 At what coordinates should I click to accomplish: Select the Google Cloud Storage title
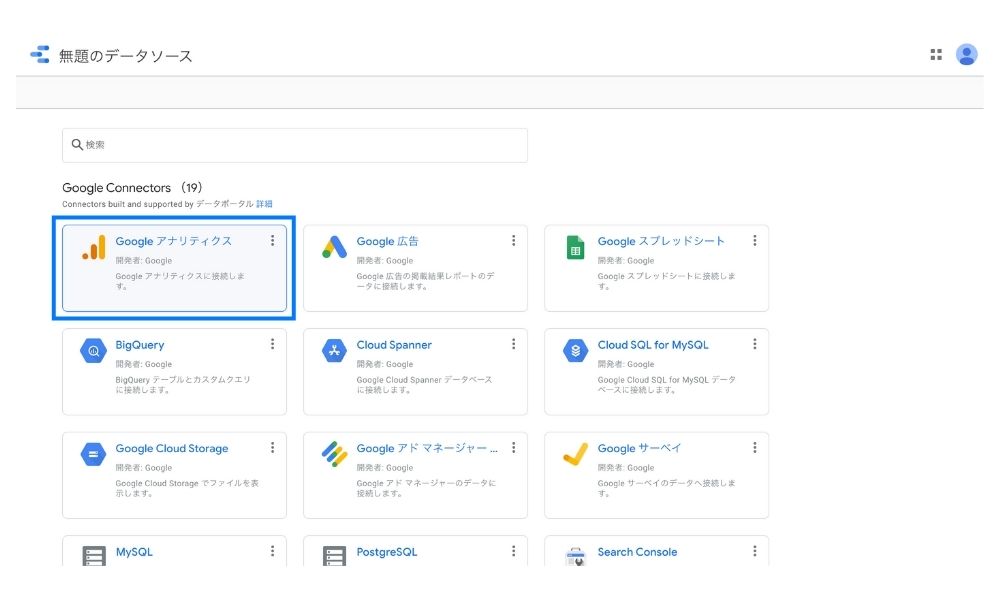pos(172,448)
